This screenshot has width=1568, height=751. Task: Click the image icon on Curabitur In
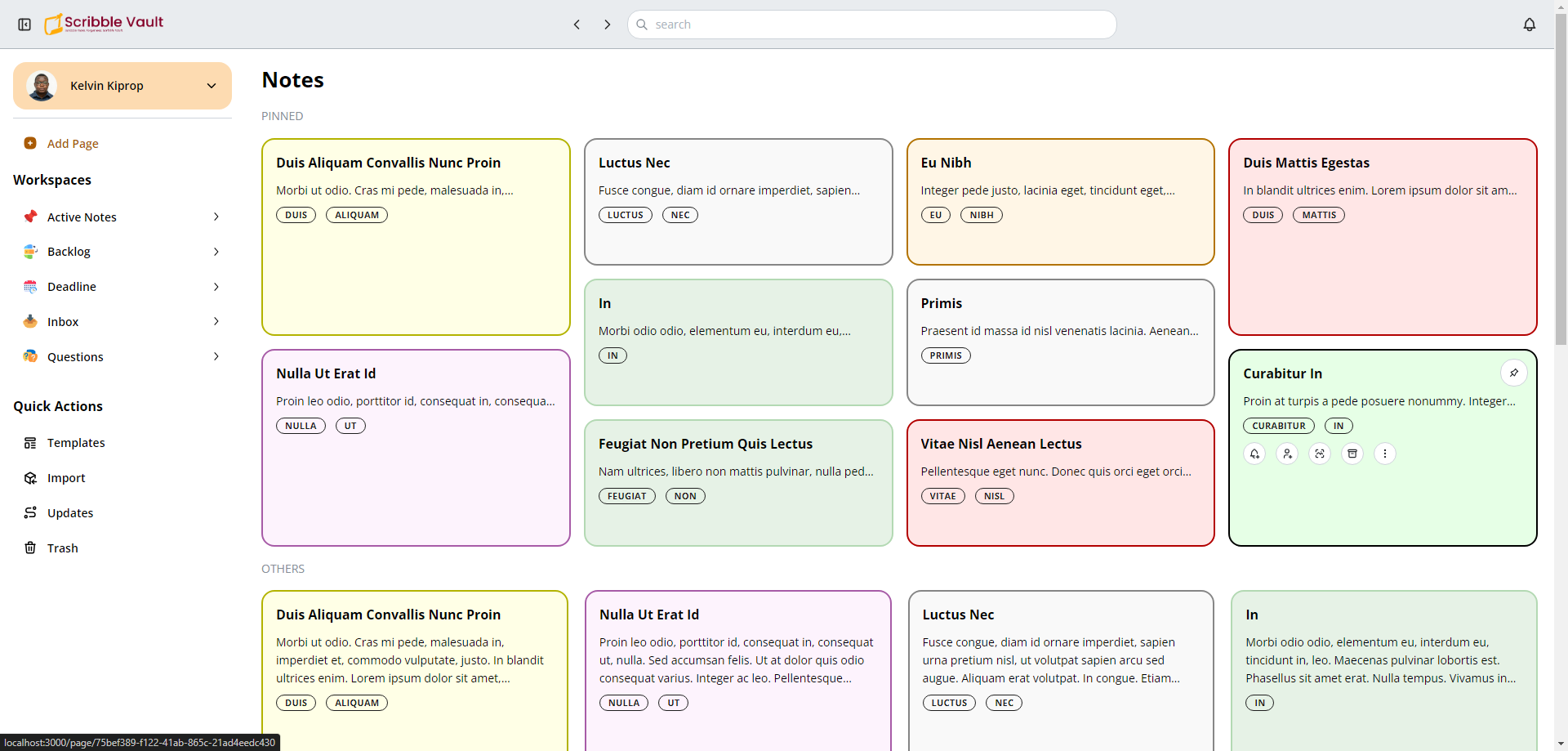[1320, 454]
